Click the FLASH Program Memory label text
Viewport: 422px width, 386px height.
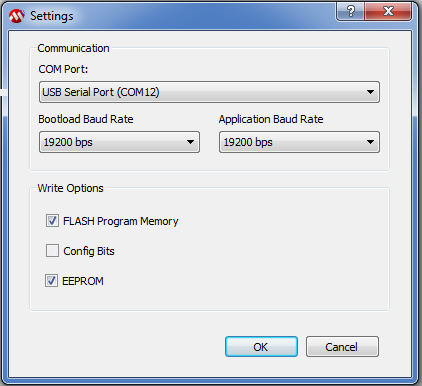point(121,221)
